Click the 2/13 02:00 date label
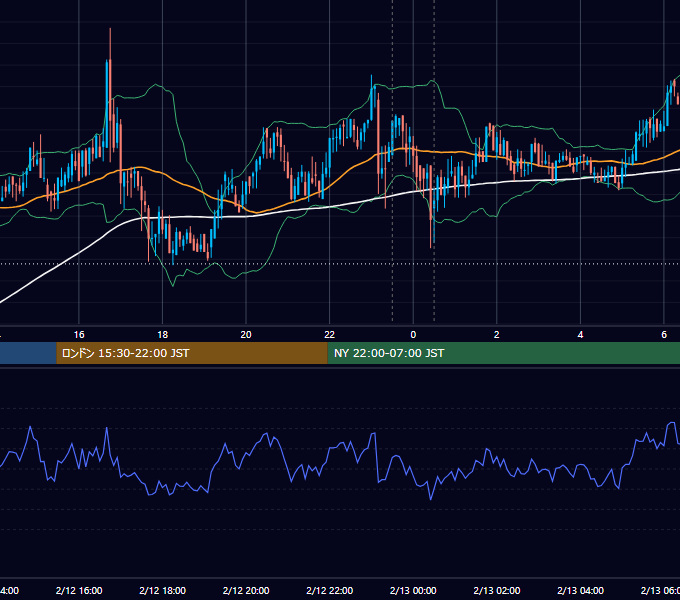Image resolution: width=680 pixels, height=600 pixels. (x=497, y=590)
